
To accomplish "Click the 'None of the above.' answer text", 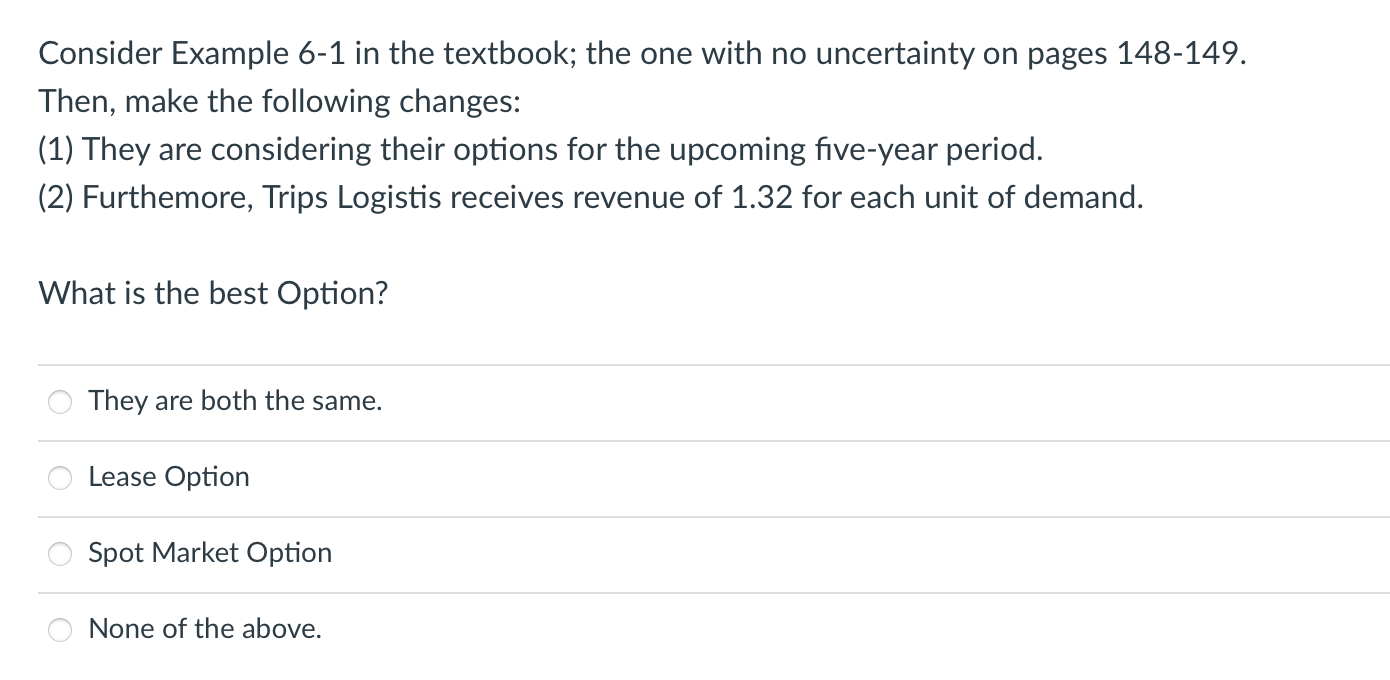I will [204, 629].
